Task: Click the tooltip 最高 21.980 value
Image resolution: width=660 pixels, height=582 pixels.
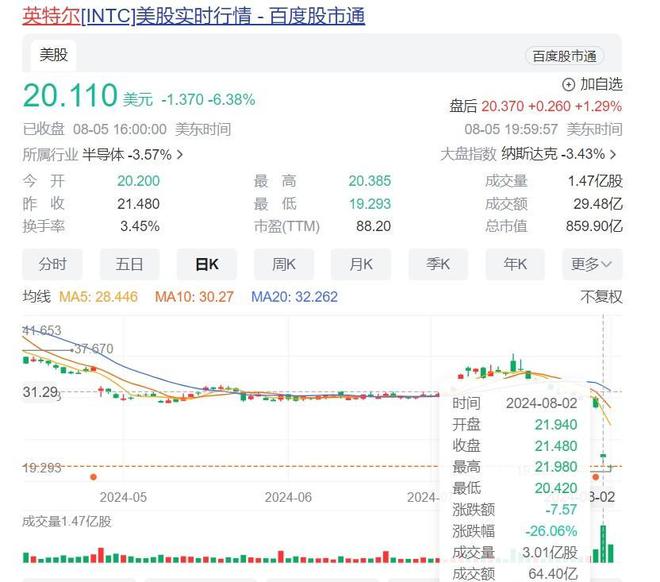Action: click(x=556, y=467)
